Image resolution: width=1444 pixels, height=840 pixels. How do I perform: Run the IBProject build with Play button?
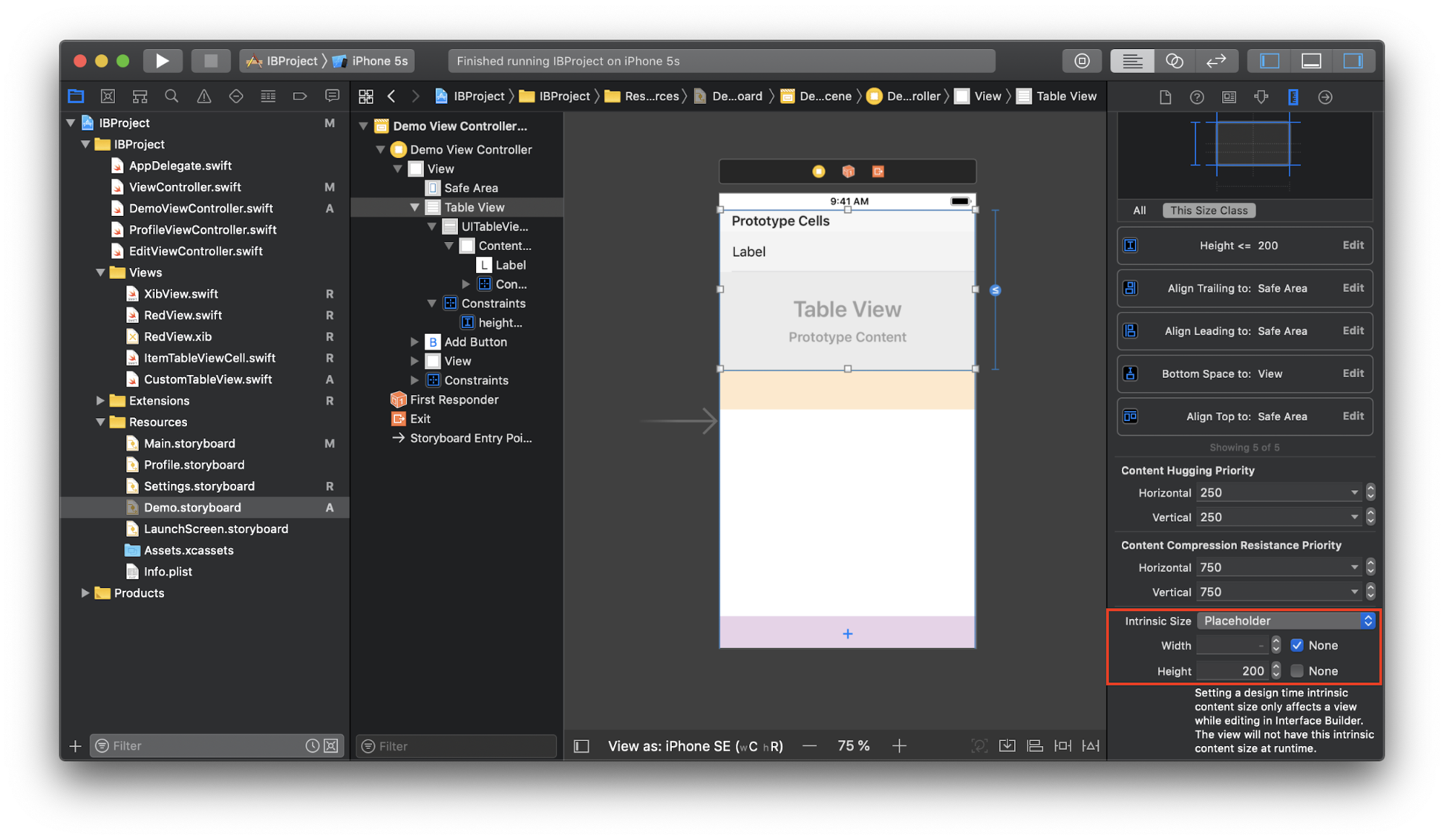163,61
